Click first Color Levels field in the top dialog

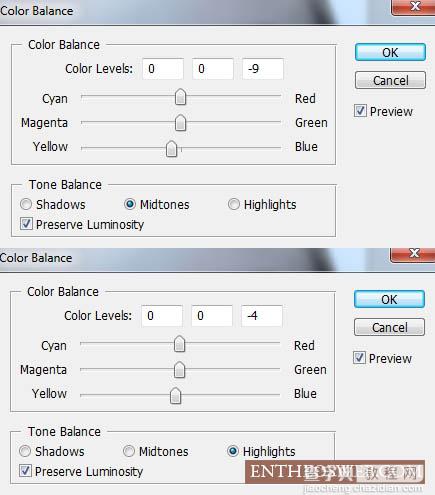(x=163, y=69)
